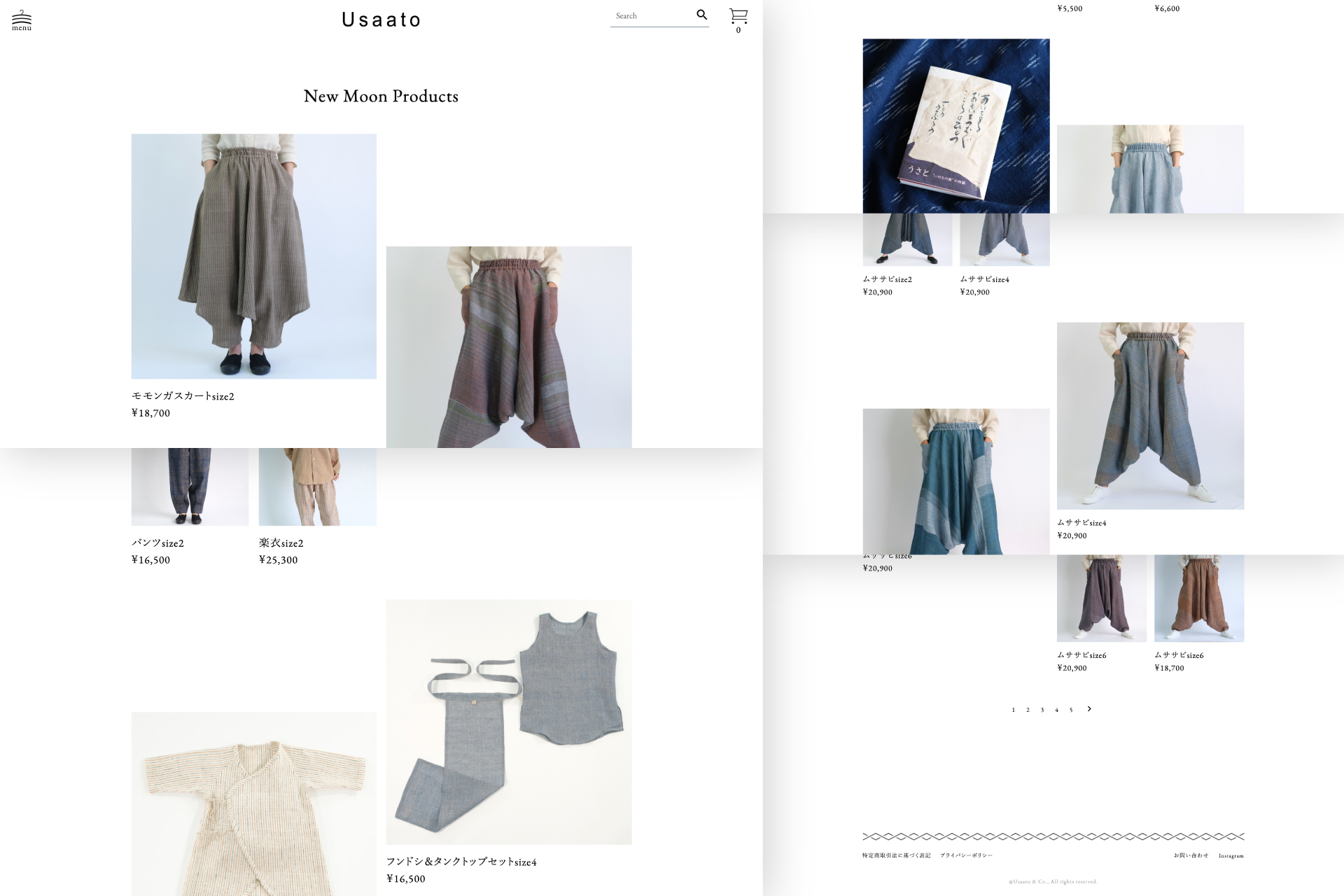Open the menu via the hanger icon
Screen dimensions: 1344x896
pyautogui.click(x=21, y=18)
